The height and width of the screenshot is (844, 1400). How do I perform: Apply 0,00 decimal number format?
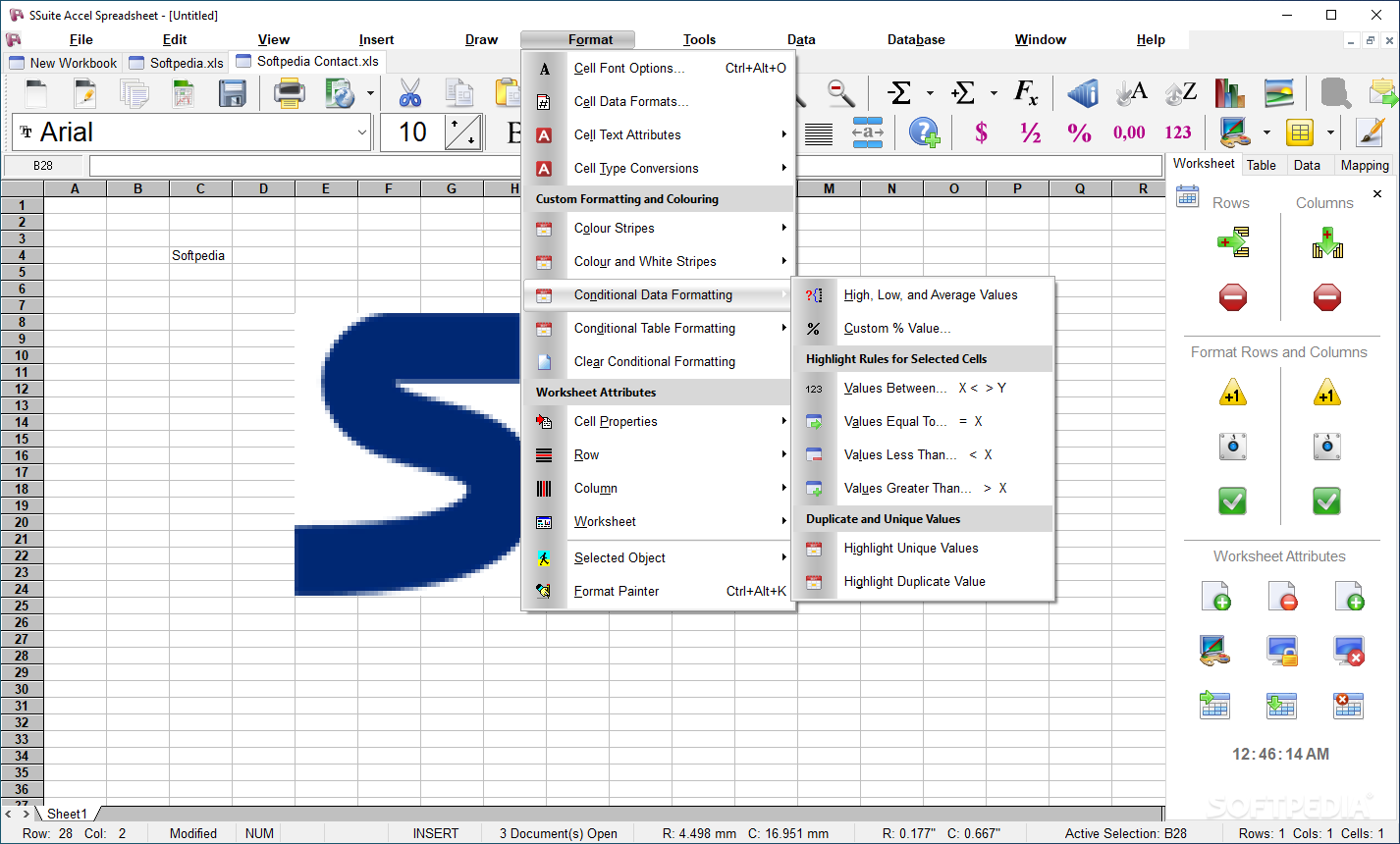1129,132
